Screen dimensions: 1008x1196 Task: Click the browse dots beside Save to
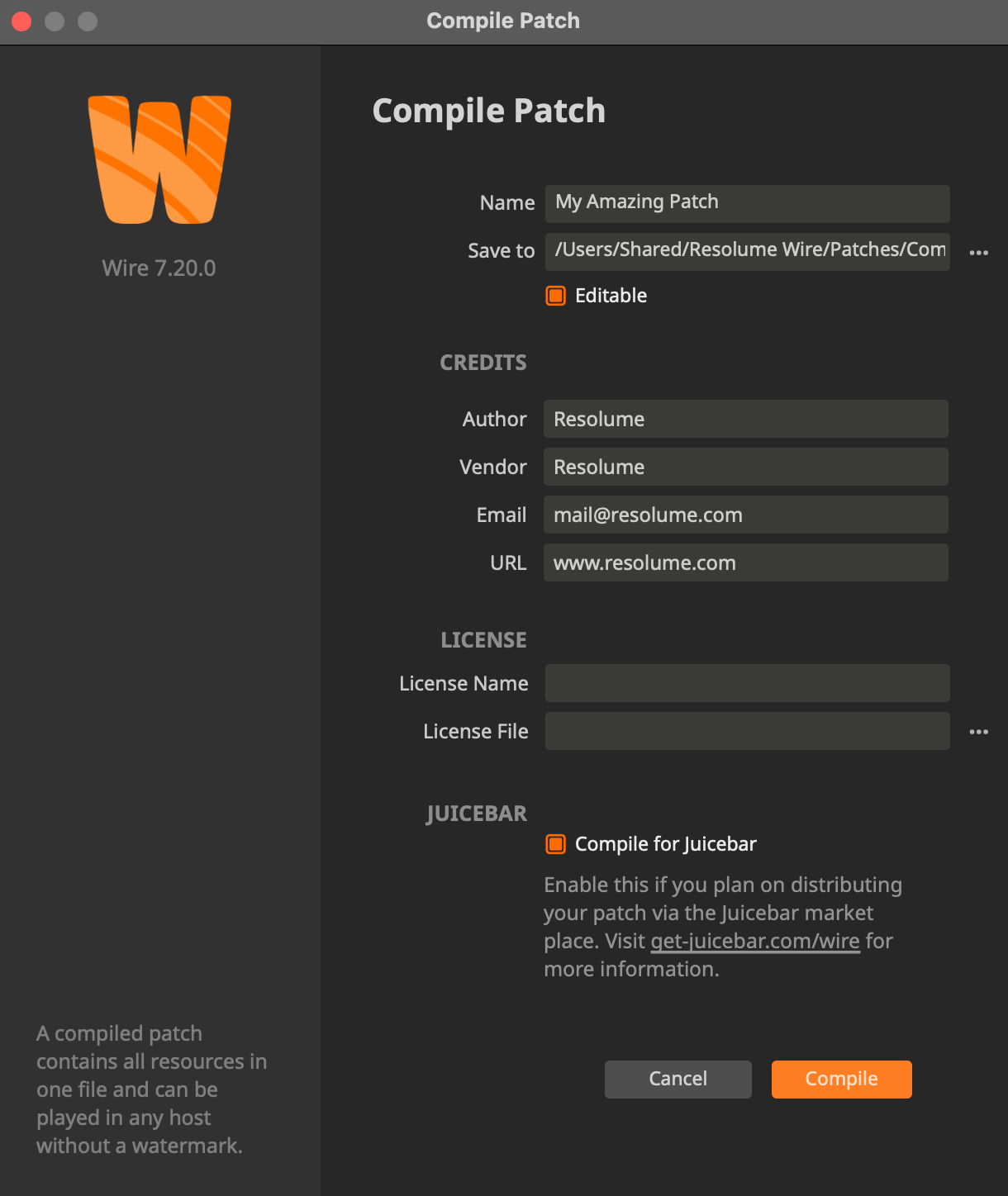[x=978, y=253]
